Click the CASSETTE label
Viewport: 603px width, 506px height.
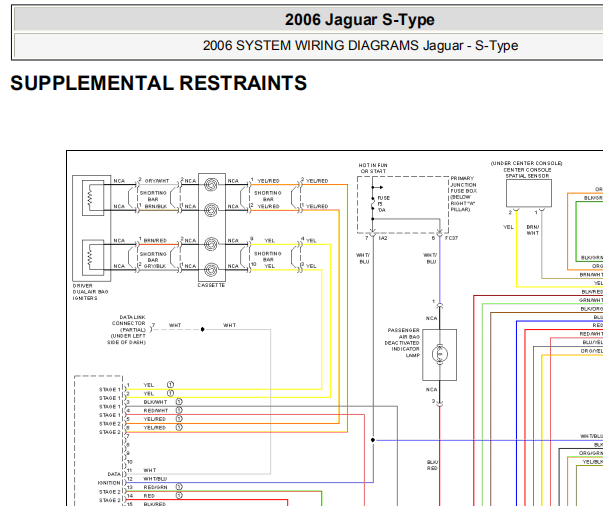point(211,285)
